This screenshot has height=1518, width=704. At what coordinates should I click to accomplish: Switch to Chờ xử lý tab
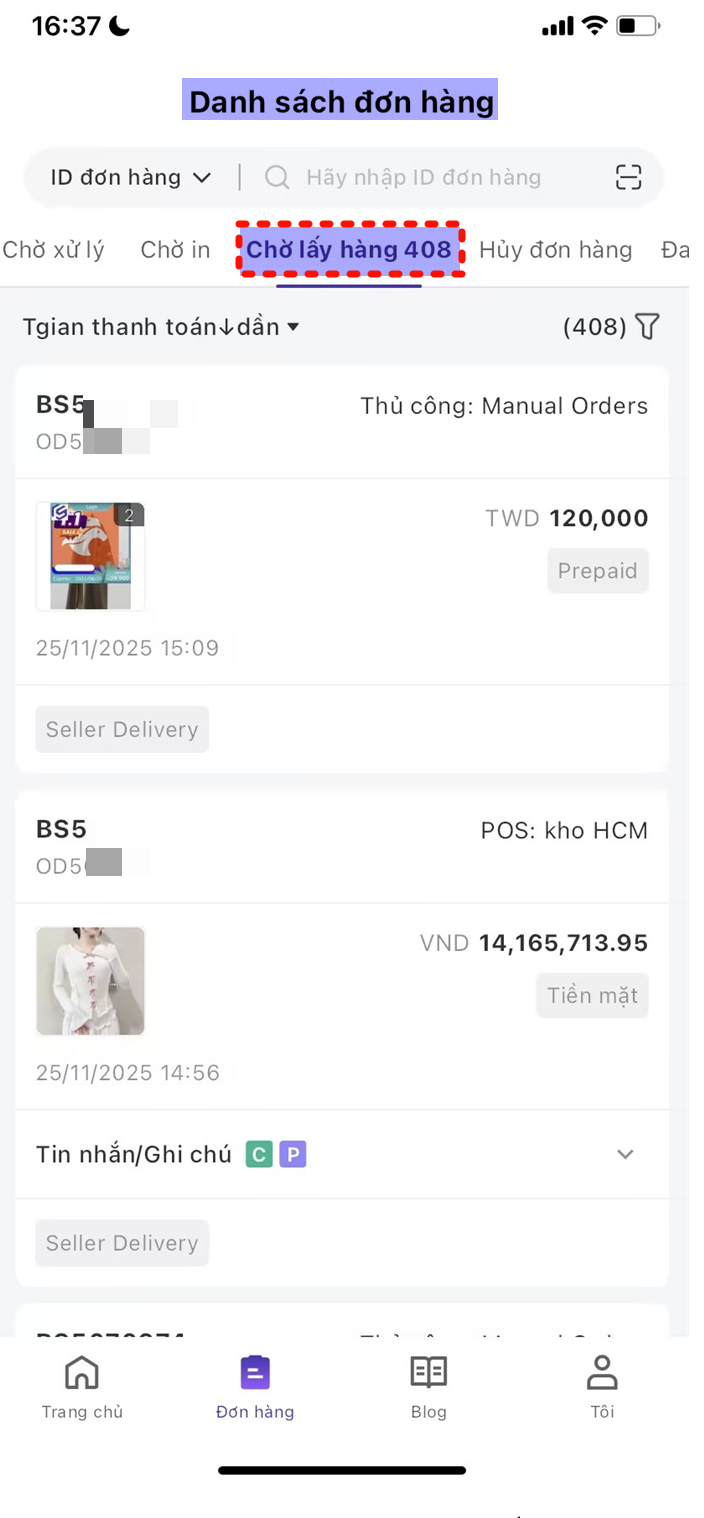[53, 250]
